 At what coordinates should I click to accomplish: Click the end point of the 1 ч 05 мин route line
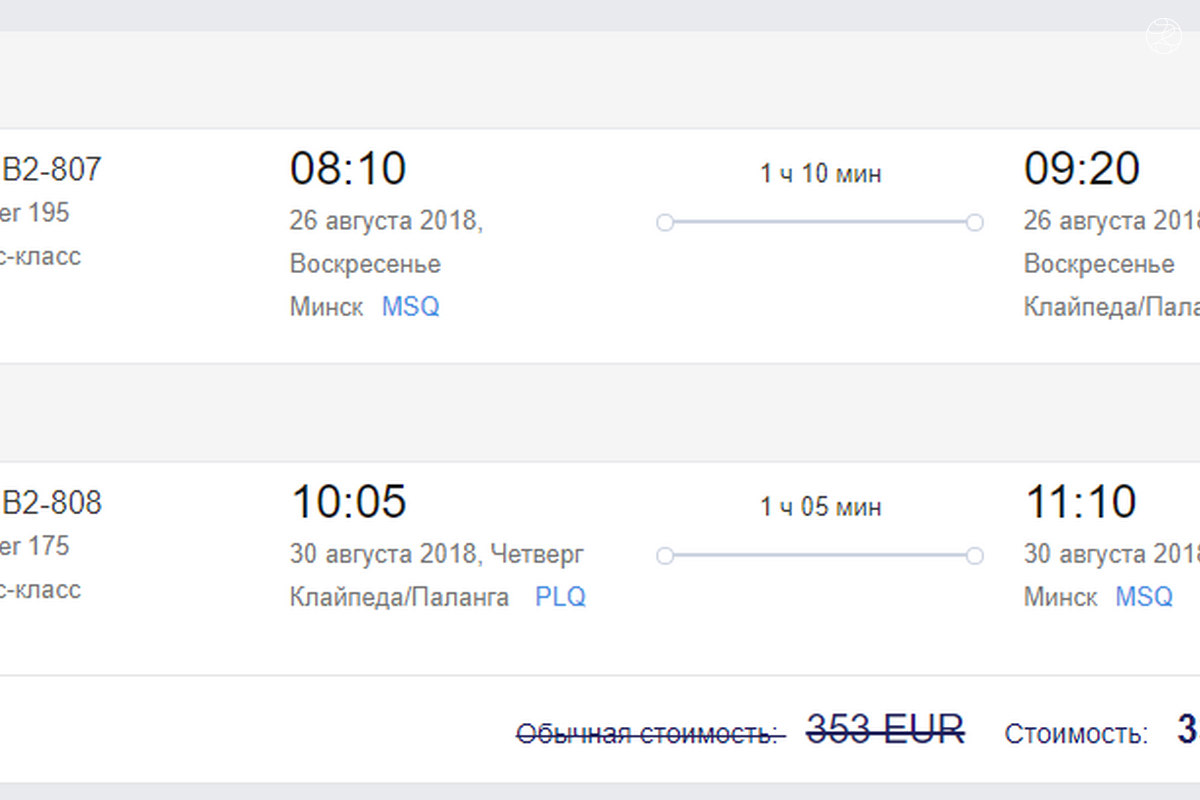click(975, 555)
